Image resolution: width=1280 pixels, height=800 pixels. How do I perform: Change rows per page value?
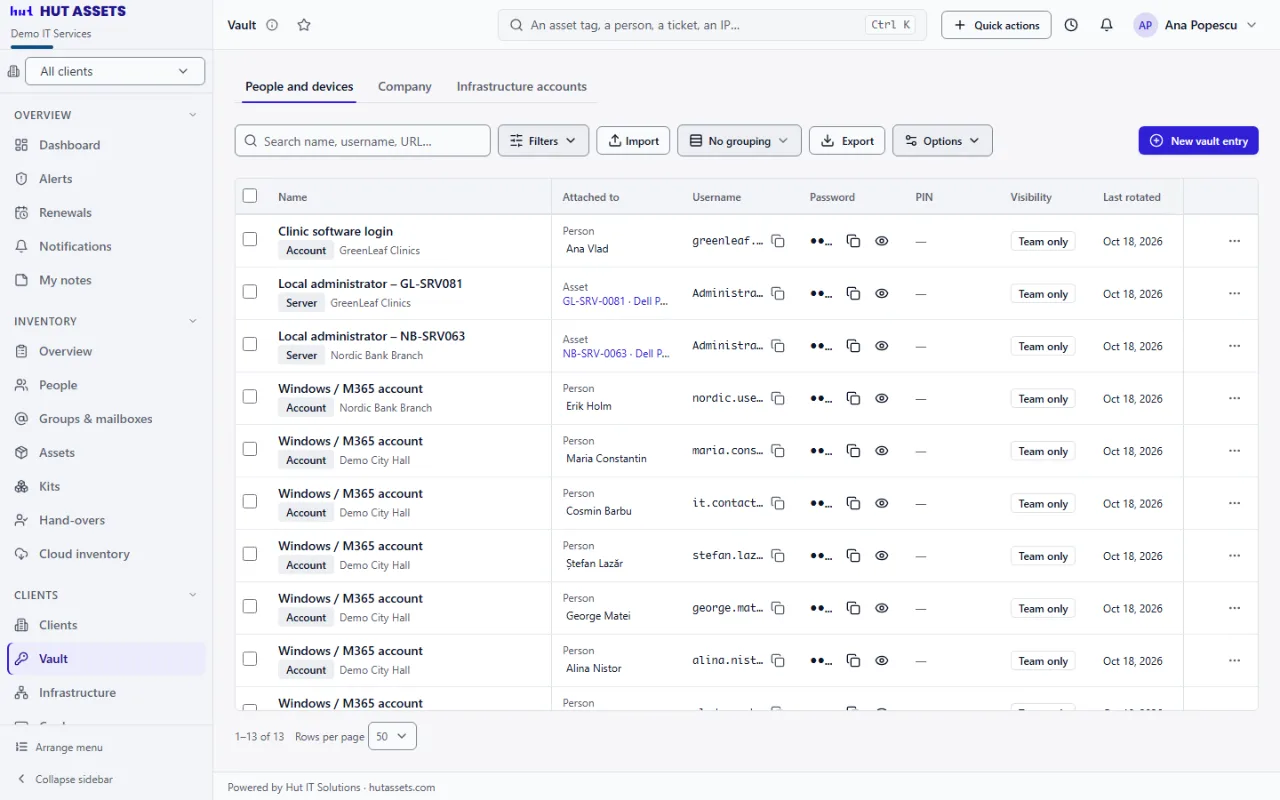[392, 736]
